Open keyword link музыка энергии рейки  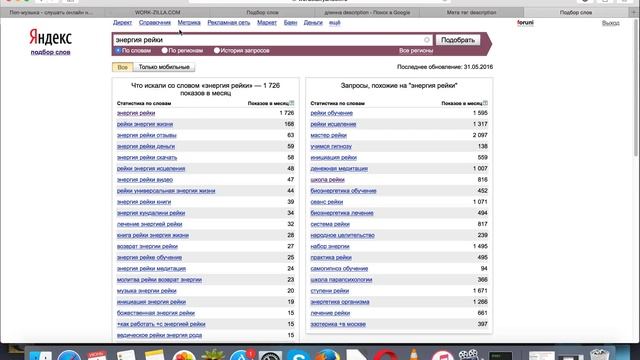point(147,291)
